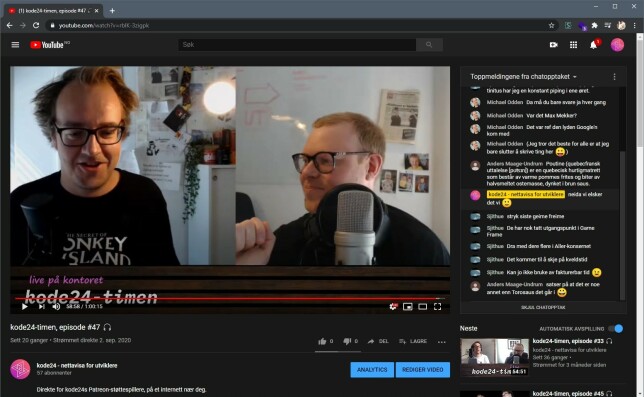This screenshot has width=644, height=397.
Task: Open the notifications bell
Action: tap(593, 45)
